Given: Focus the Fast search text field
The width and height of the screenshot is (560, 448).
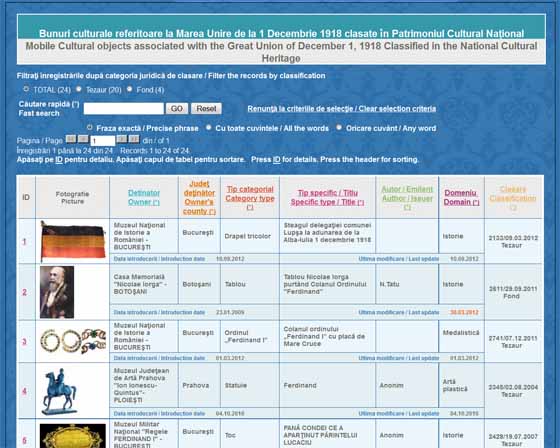Looking at the screenshot, I should [x=124, y=109].
